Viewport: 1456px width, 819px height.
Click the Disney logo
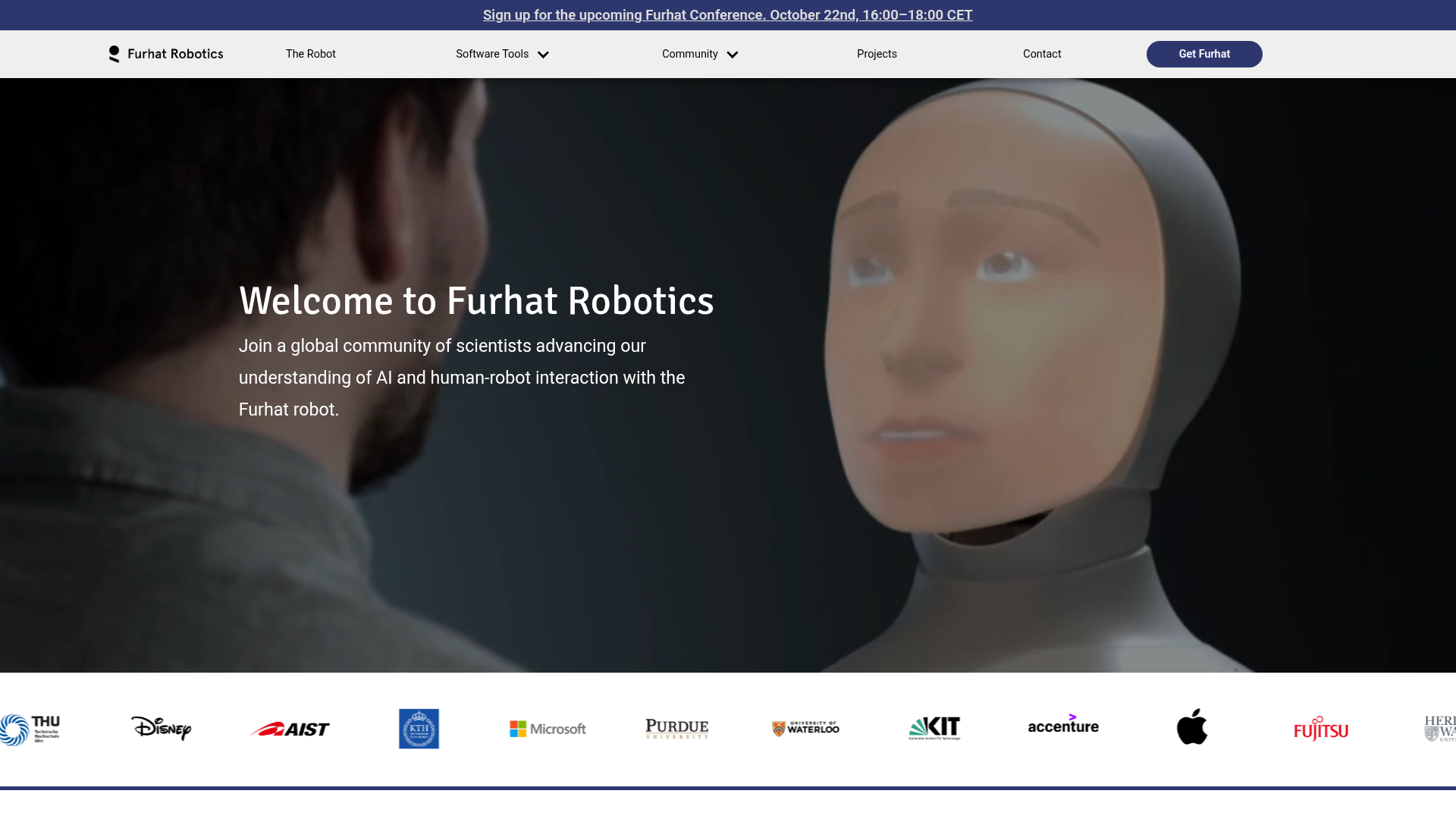[161, 729]
